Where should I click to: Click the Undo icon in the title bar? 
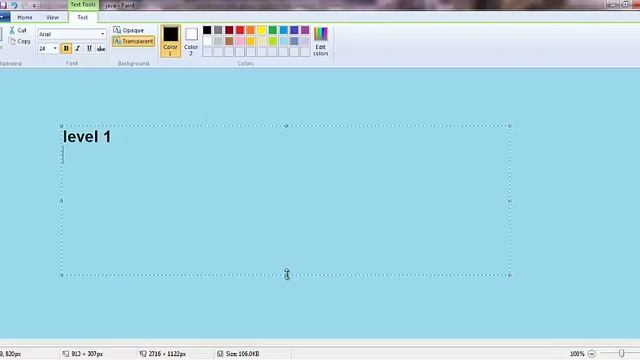coord(14,5)
